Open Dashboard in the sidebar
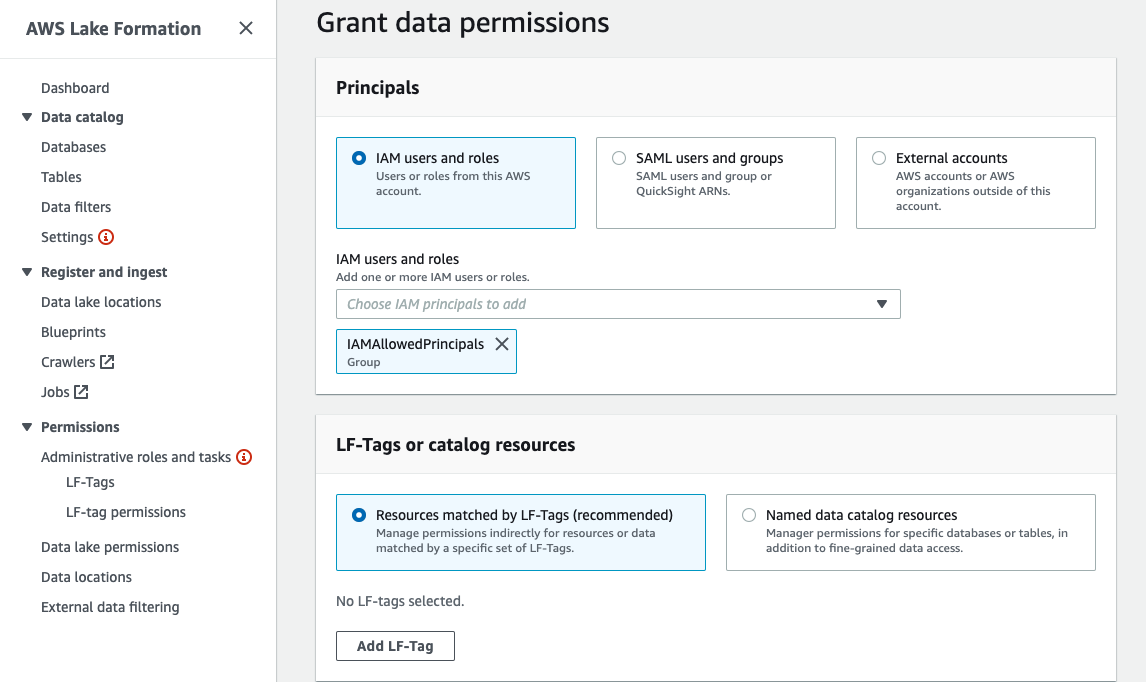Screen dimensions: 1146x682 click(x=75, y=88)
